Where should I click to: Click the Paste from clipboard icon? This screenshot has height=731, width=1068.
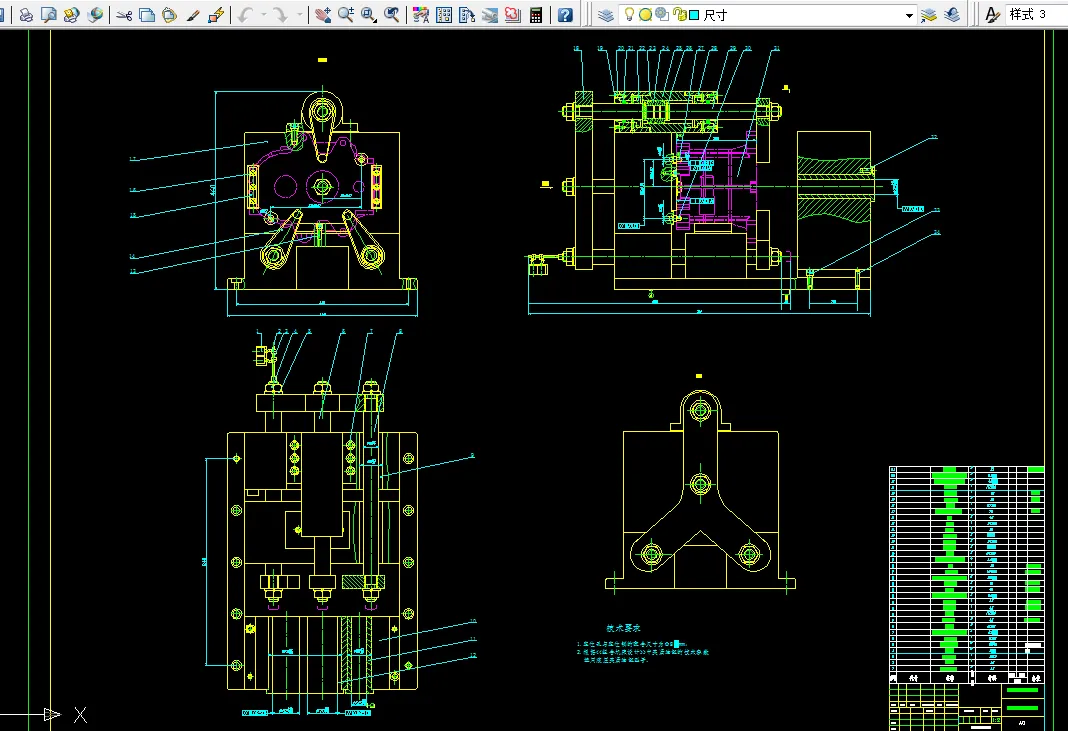pyautogui.click(x=170, y=14)
